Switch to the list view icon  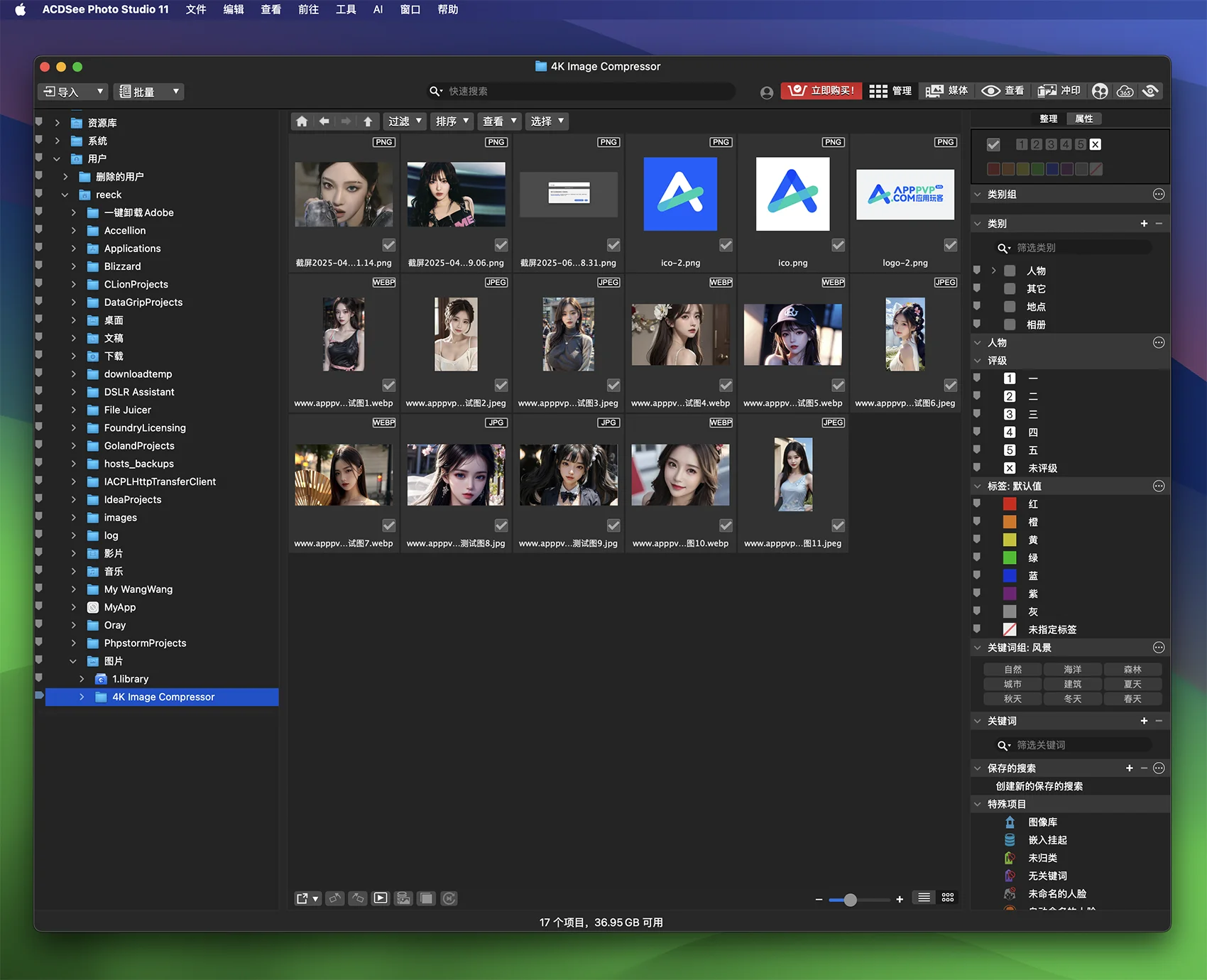coord(924,898)
